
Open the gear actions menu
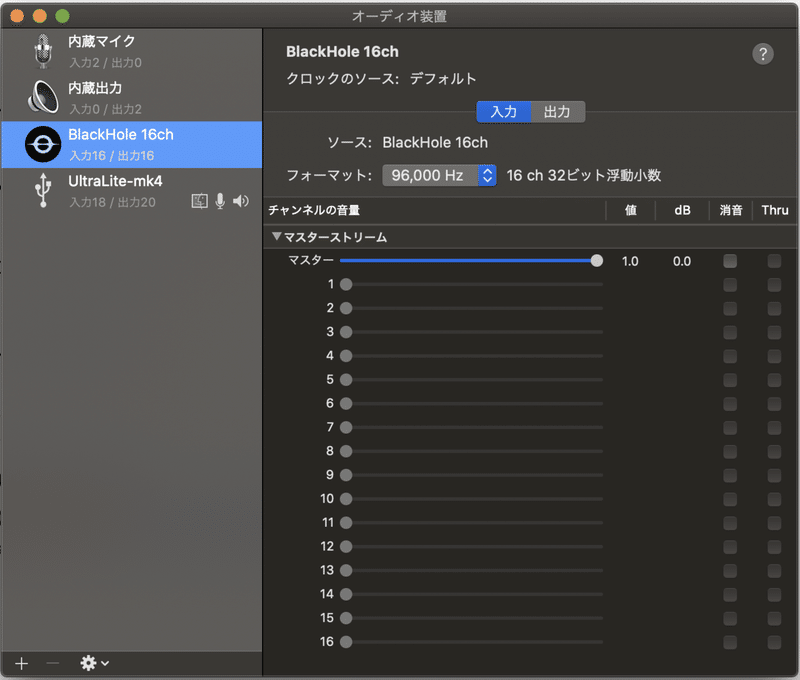point(88,662)
